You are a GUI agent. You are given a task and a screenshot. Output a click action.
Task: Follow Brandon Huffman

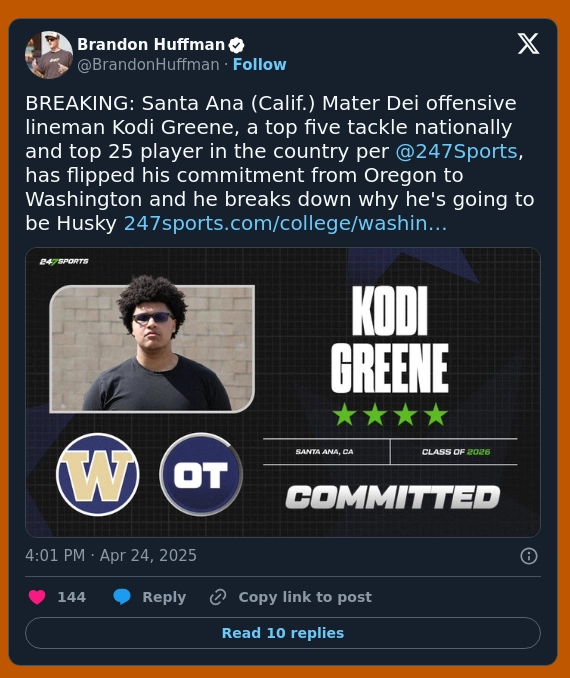(x=259, y=64)
